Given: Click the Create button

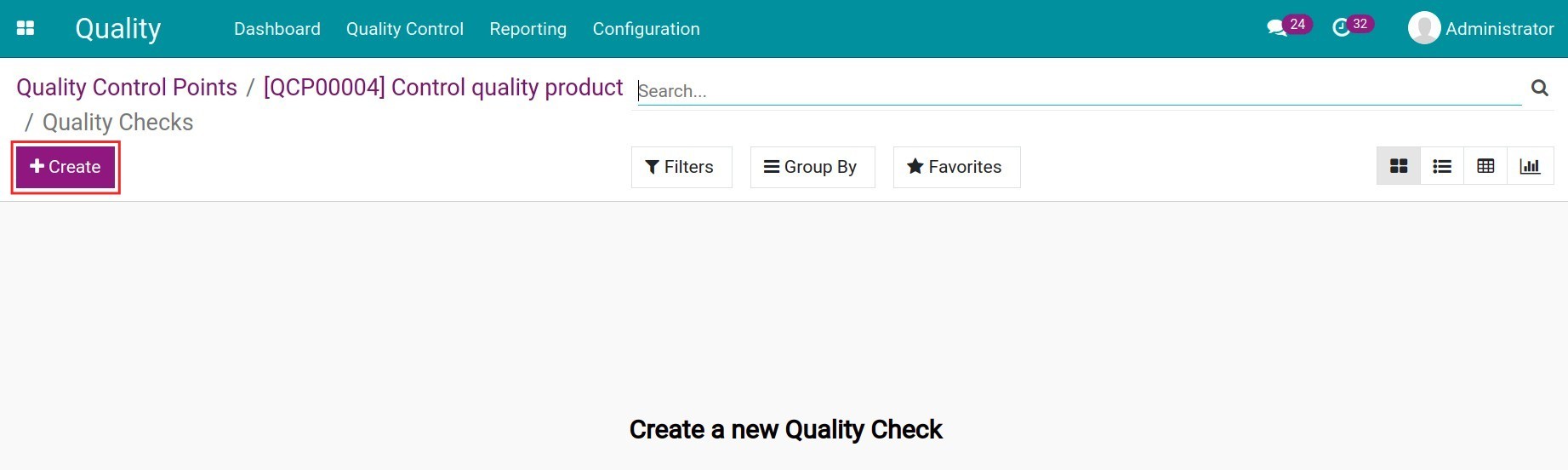Looking at the screenshot, I should tap(66, 167).
